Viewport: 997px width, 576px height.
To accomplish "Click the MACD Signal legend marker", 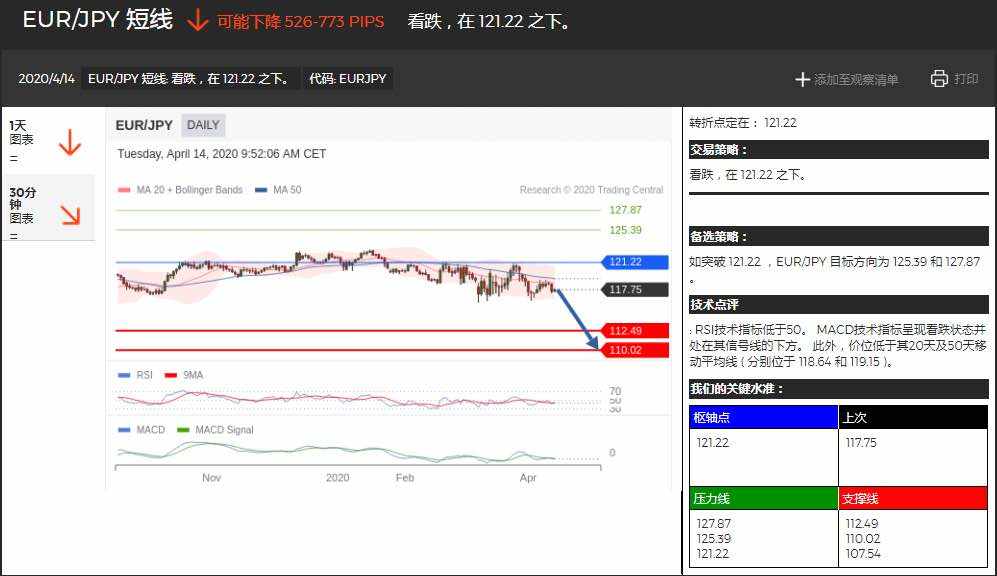I will 183,430.
